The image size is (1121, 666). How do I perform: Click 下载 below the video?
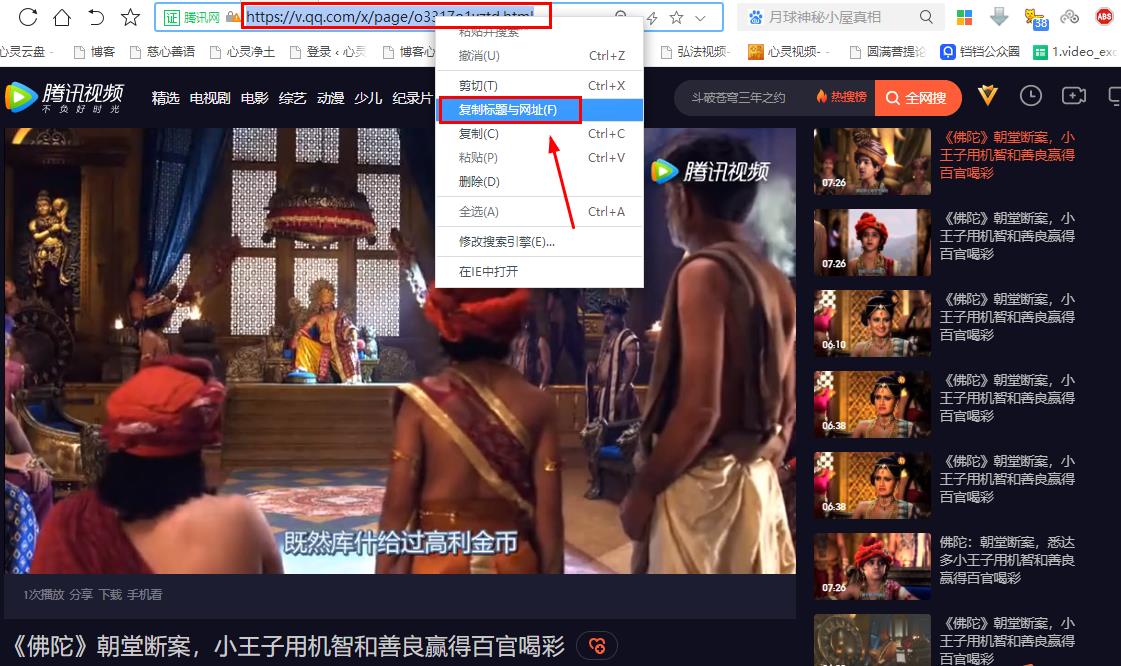(x=110, y=595)
